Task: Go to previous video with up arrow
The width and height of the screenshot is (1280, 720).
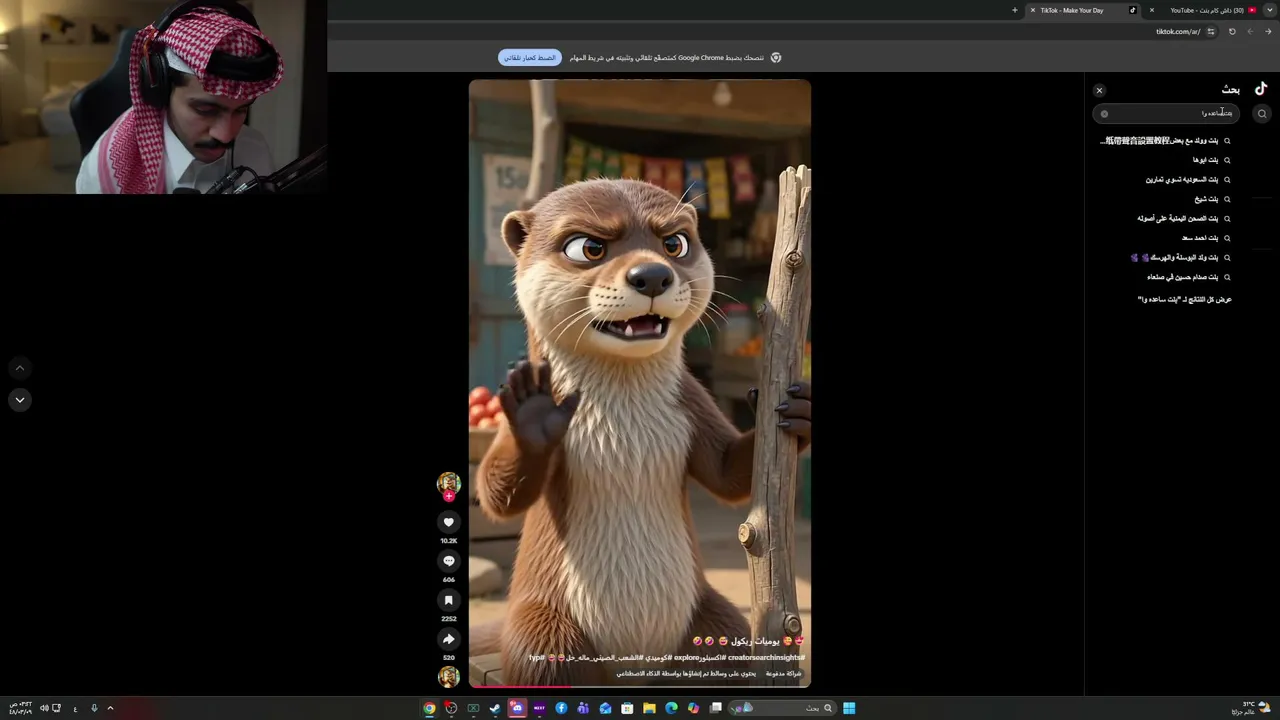Action: 20,368
